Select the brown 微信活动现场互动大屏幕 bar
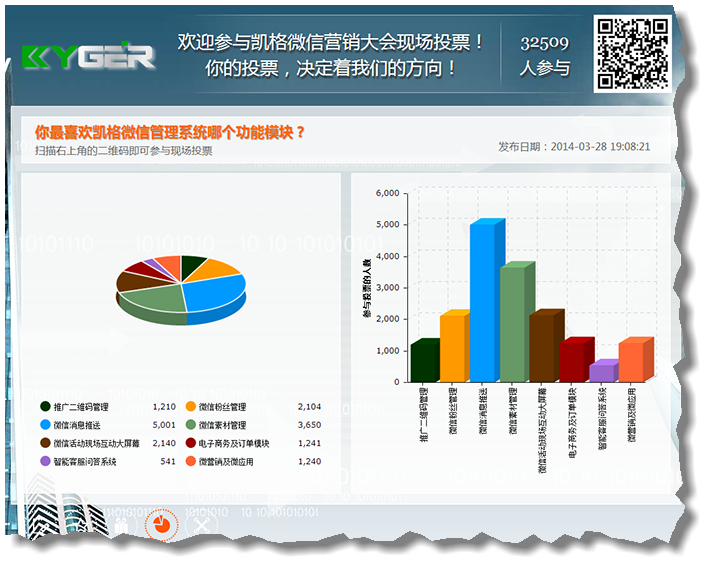 coord(542,348)
